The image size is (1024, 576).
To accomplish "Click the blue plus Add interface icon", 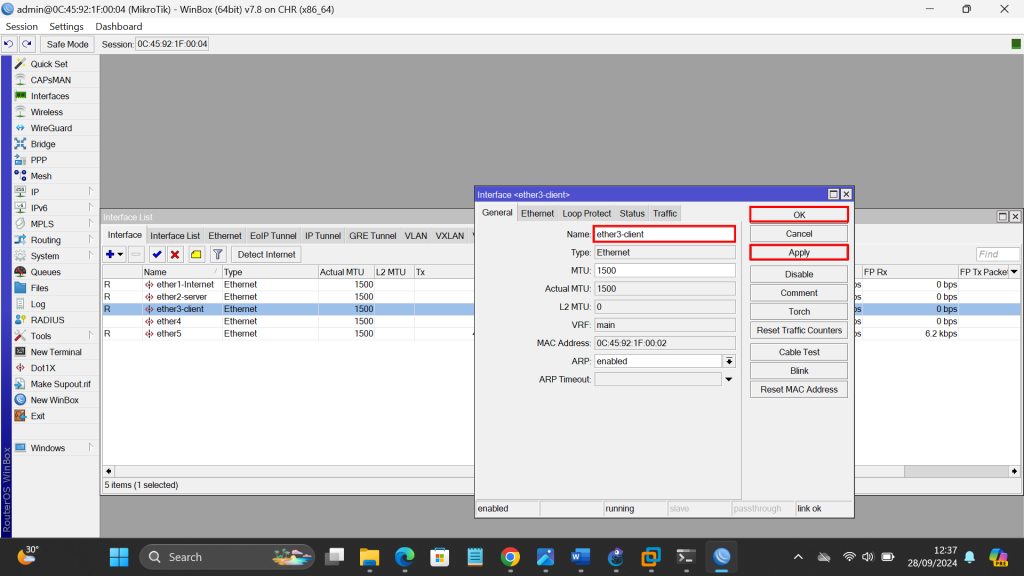I will tap(111, 255).
